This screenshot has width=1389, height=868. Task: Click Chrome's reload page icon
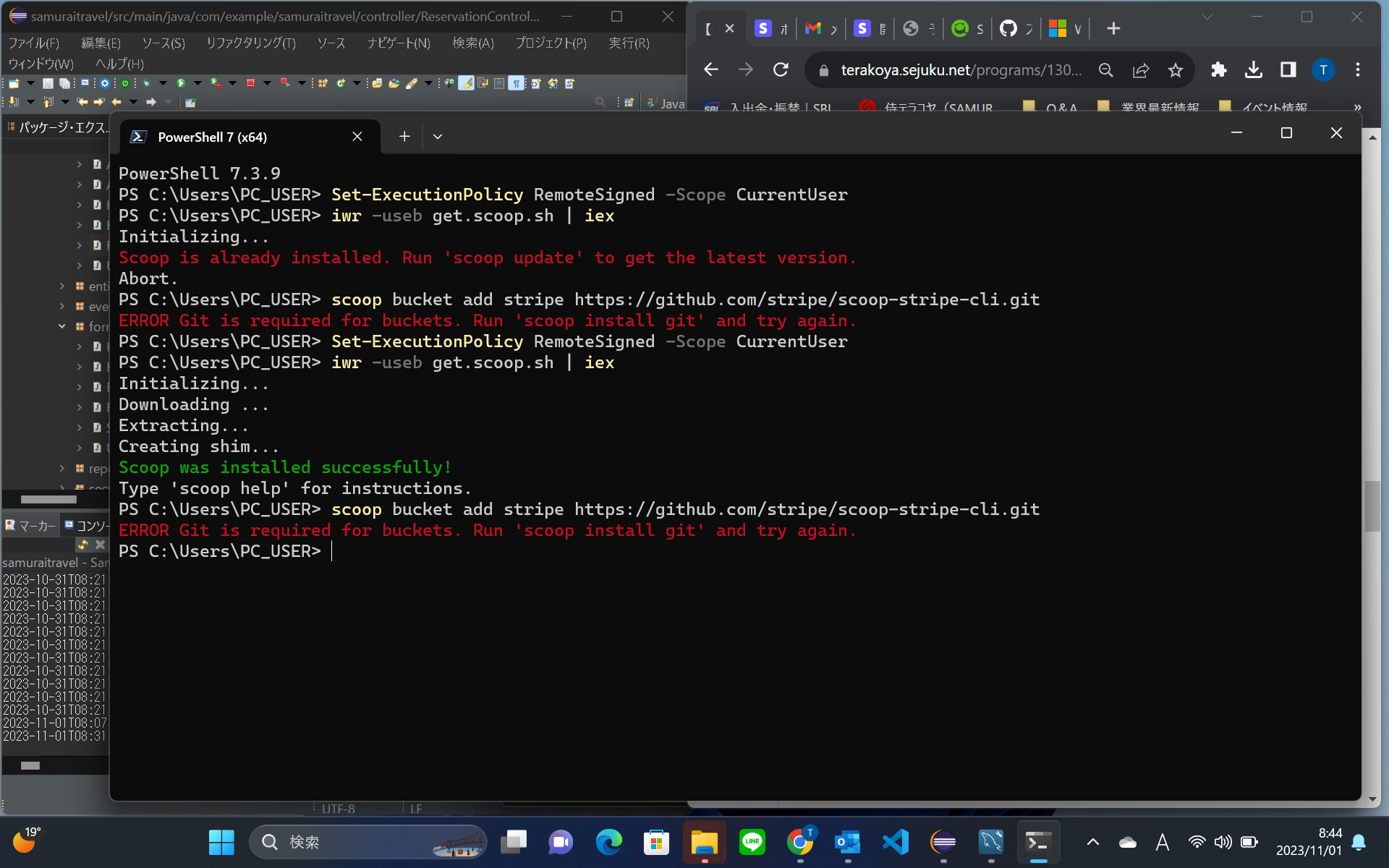(x=781, y=69)
